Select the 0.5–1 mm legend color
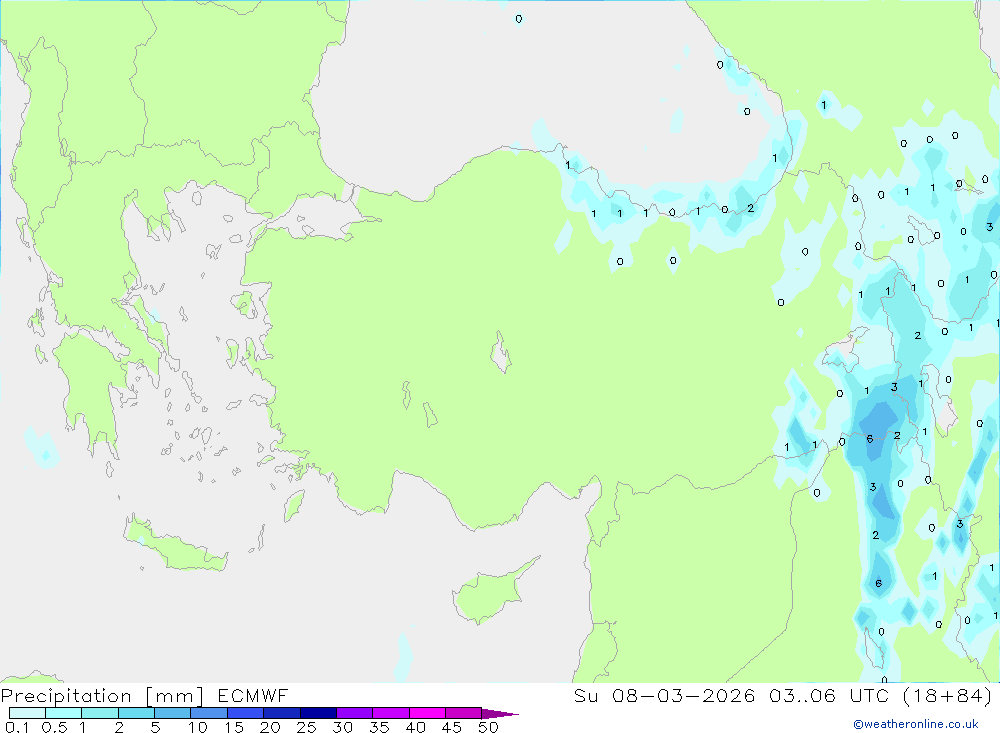The height and width of the screenshot is (733, 1000). pyautogui.click(x=64, y=713)
